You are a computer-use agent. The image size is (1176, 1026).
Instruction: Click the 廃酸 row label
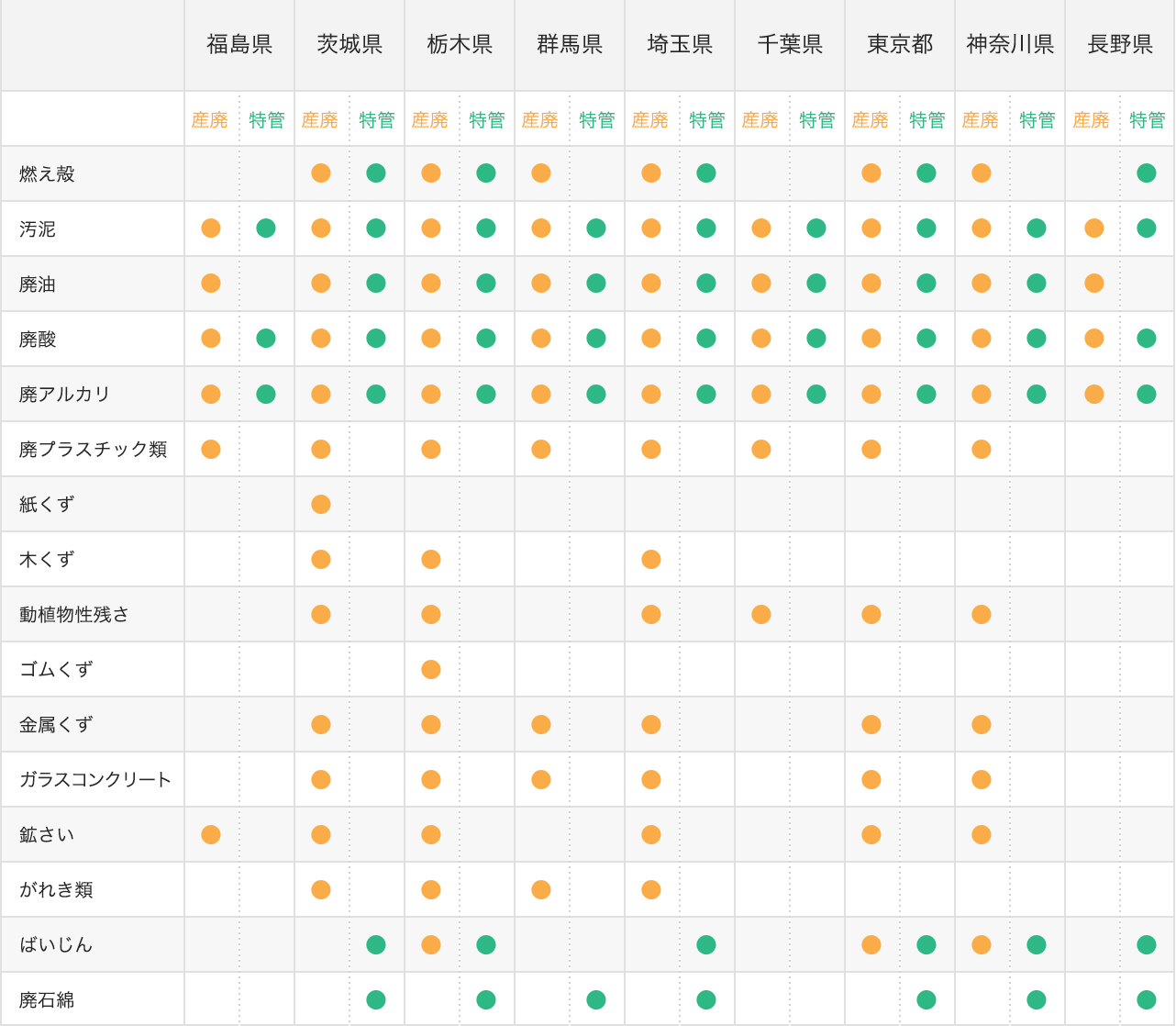point(38,339)
